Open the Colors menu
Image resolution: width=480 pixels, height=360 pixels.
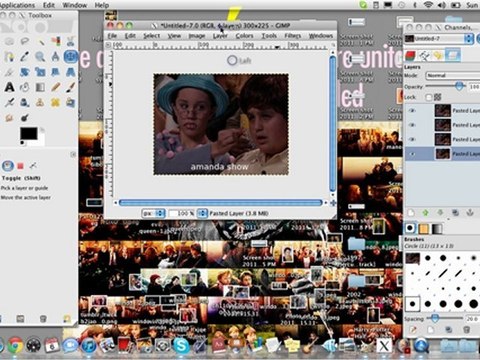pos(244,36)
